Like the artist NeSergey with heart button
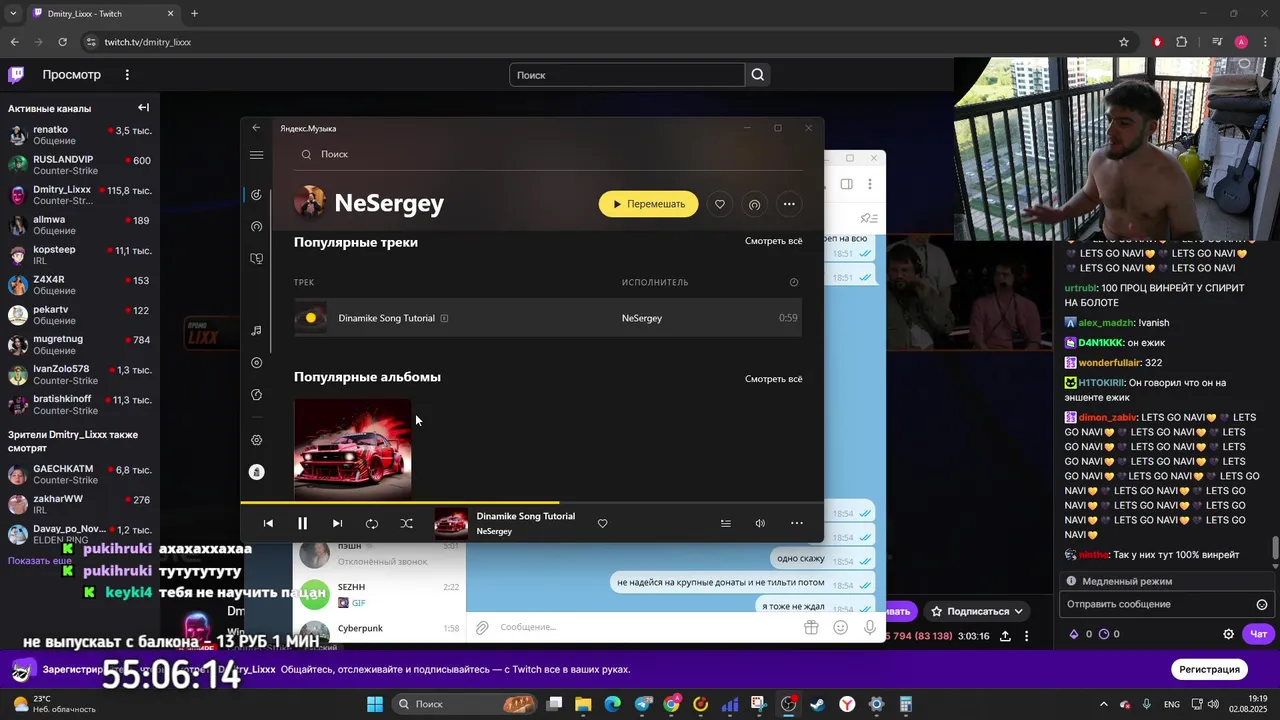Viewport: 1280px width, 720px height. click(x=720, y=204)
